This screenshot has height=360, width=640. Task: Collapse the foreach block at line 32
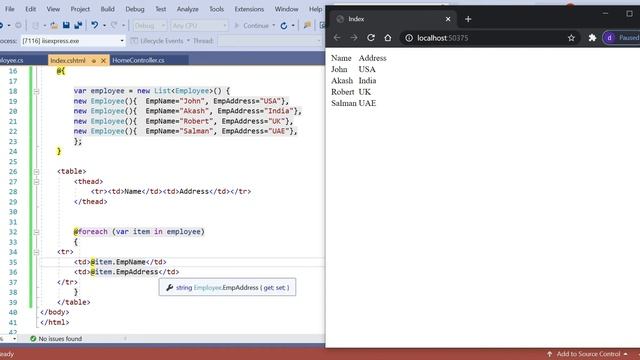coord(36,232)
